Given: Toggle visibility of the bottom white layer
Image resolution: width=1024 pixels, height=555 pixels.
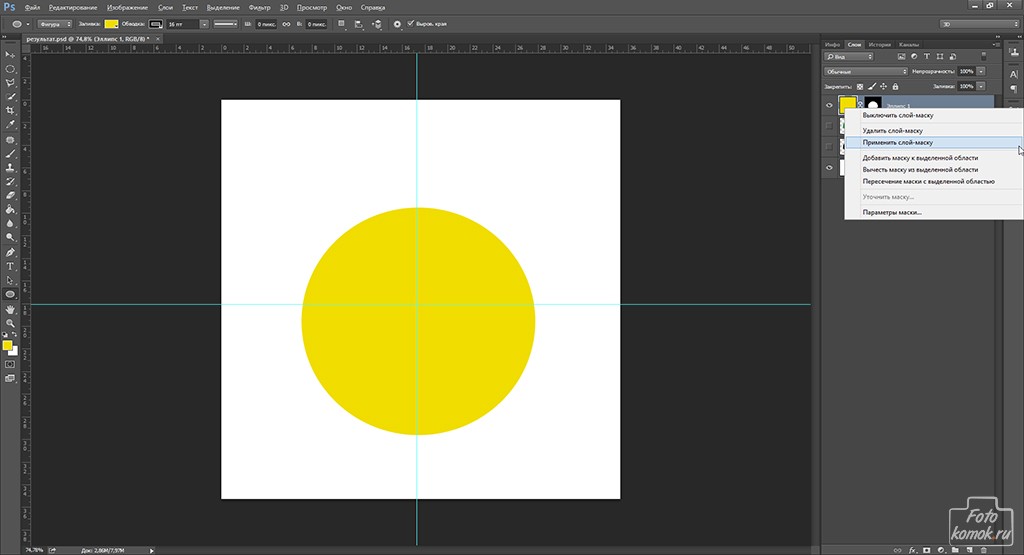Looking at the screenshot, I should [x=829, y=168].
